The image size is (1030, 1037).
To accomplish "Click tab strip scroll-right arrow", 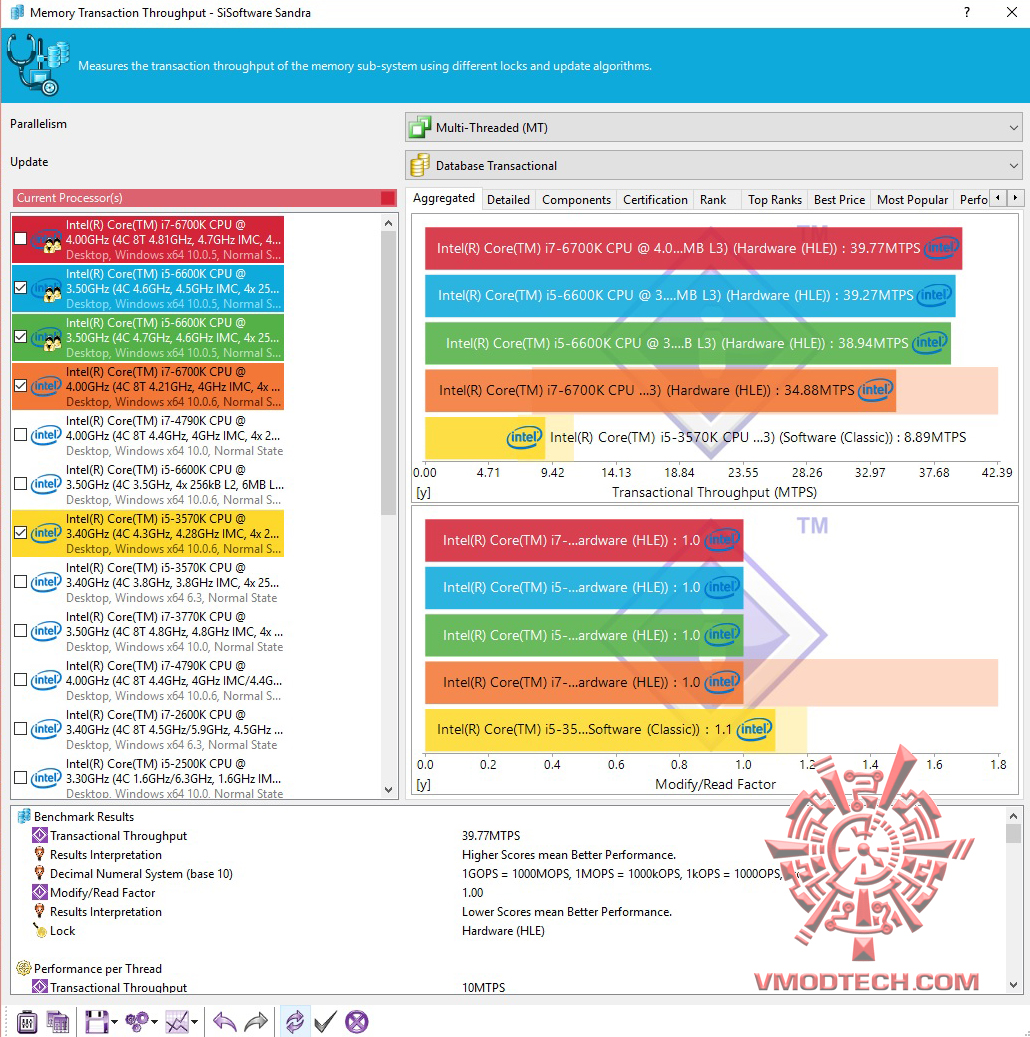I will pos(1015,198).
